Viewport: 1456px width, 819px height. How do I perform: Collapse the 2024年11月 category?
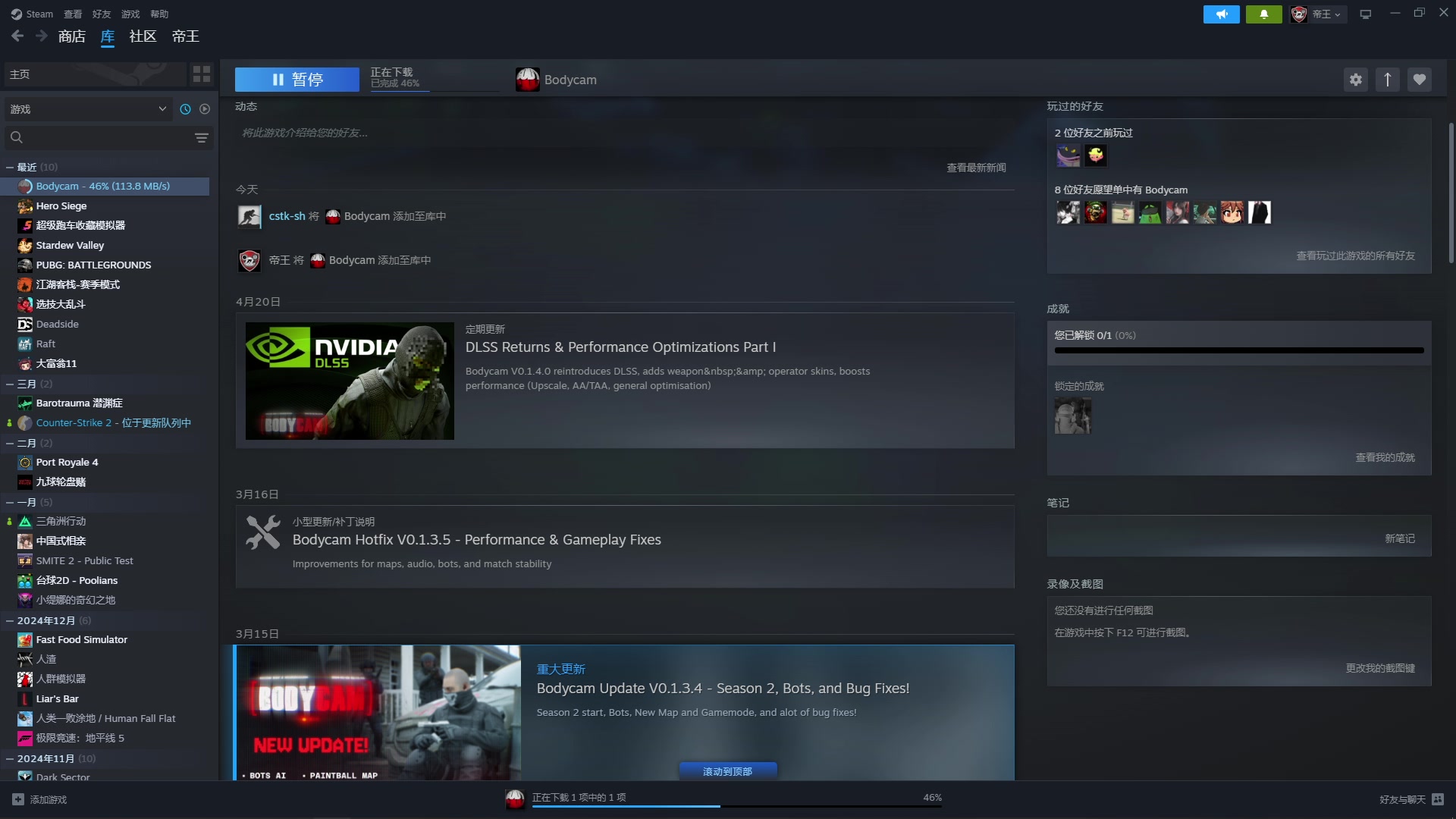tap(11, 758)
